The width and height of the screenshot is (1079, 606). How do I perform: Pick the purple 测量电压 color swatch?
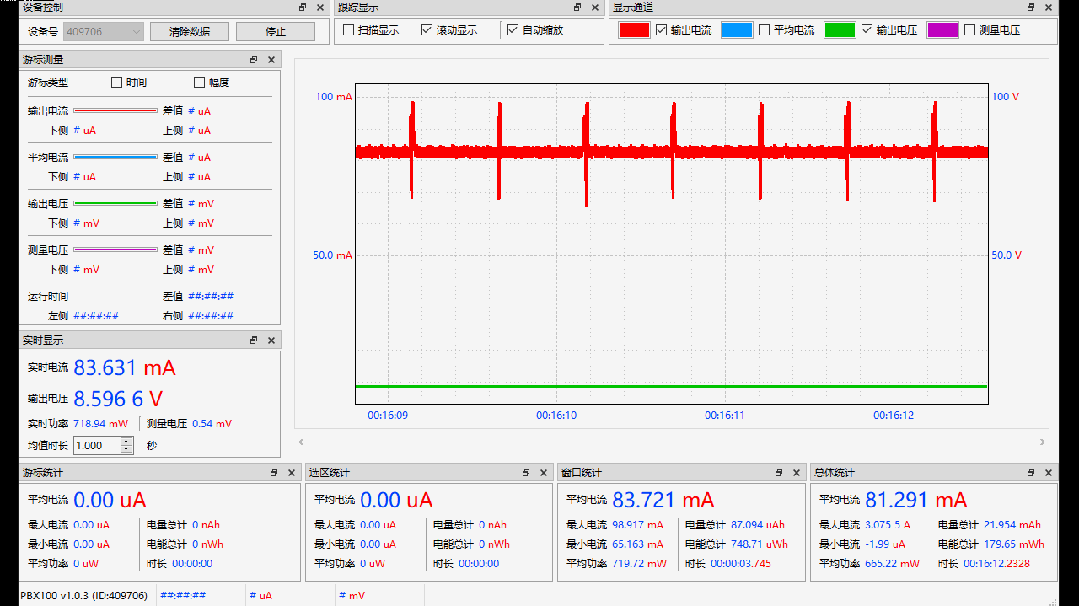[x=942, y=30]
